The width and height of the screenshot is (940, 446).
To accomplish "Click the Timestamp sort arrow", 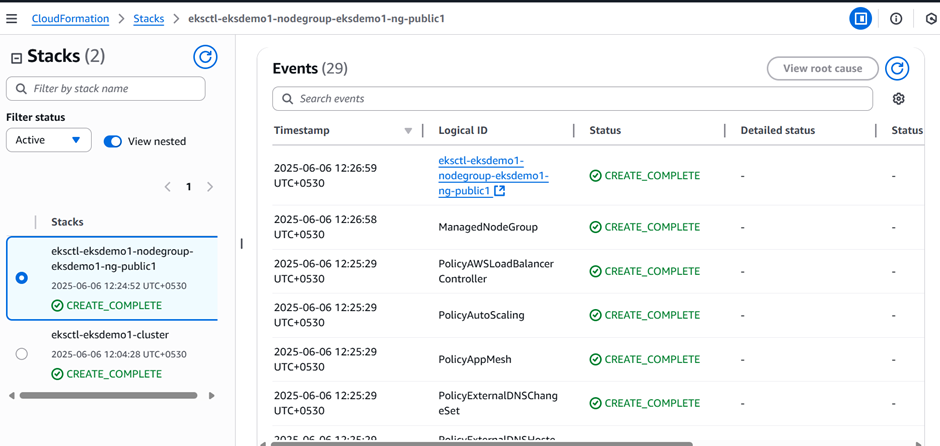I will (409, 131).
